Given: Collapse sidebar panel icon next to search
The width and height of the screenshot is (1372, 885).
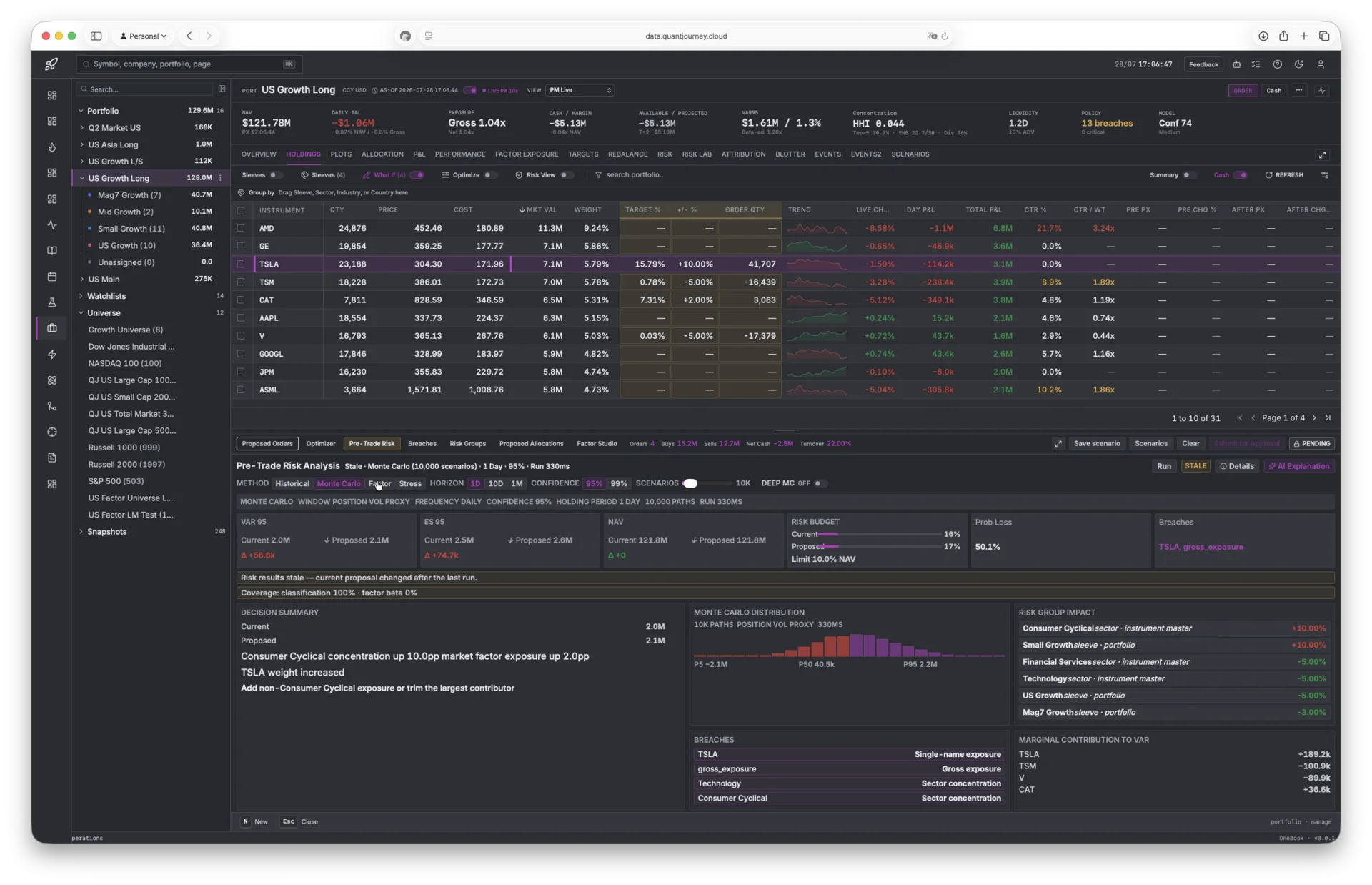Looking at the screenshot, I should tap(222, 89).
